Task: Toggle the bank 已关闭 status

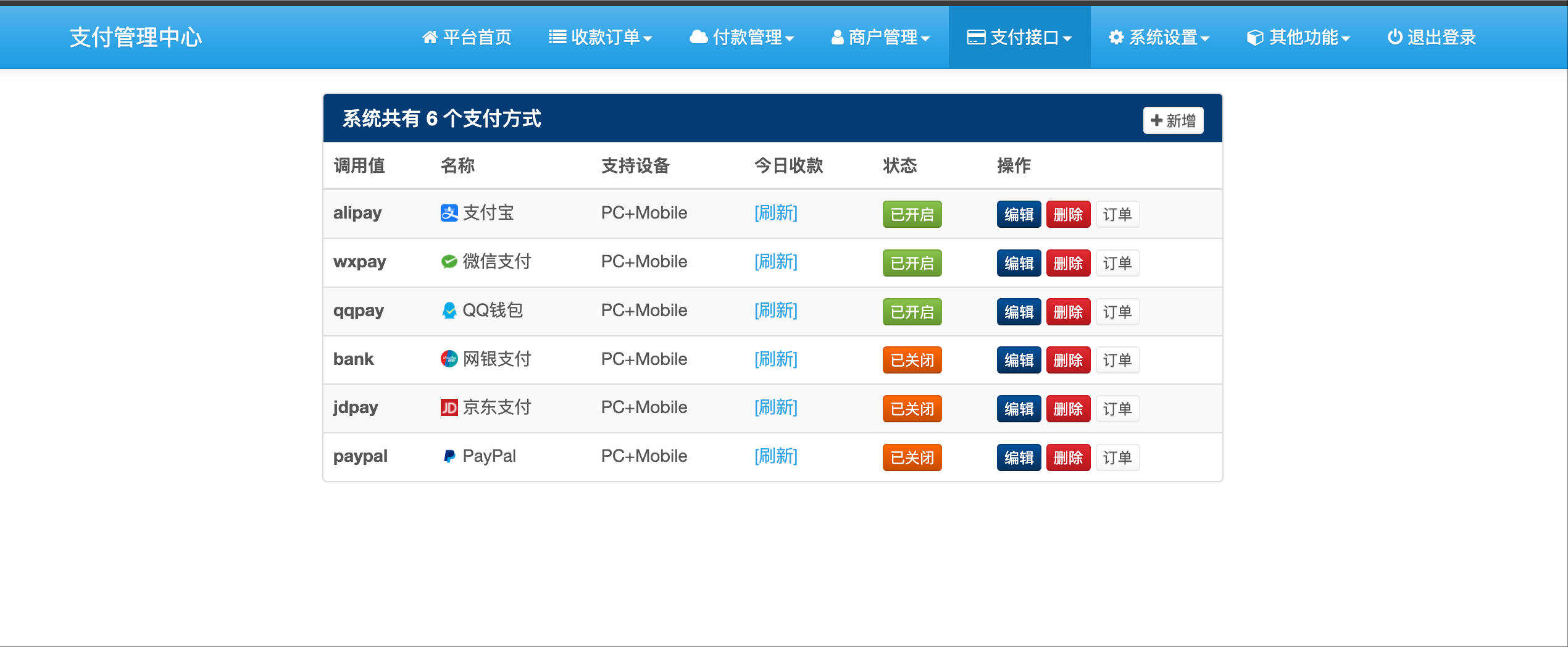Action: pyautogui.click(x=911, y=360)
